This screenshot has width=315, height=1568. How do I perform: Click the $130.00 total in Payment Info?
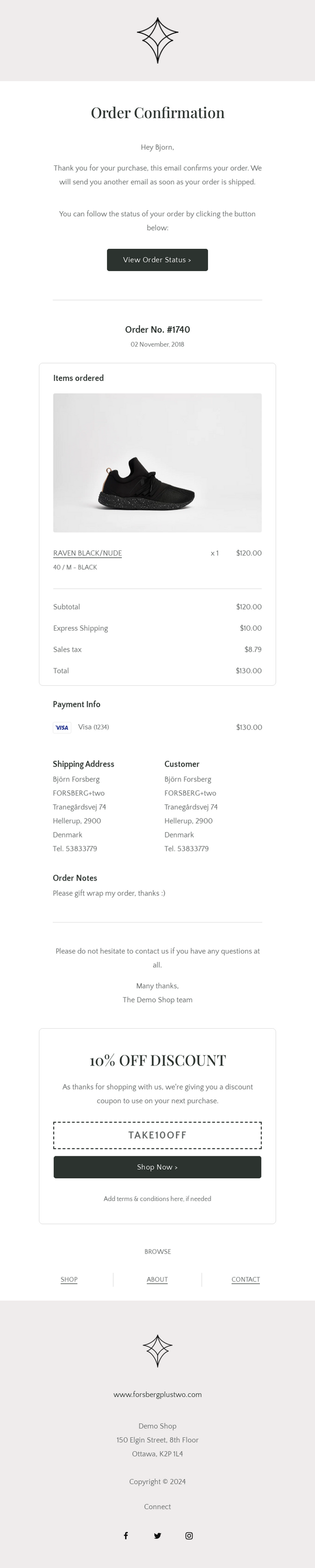tap(249, 727)
